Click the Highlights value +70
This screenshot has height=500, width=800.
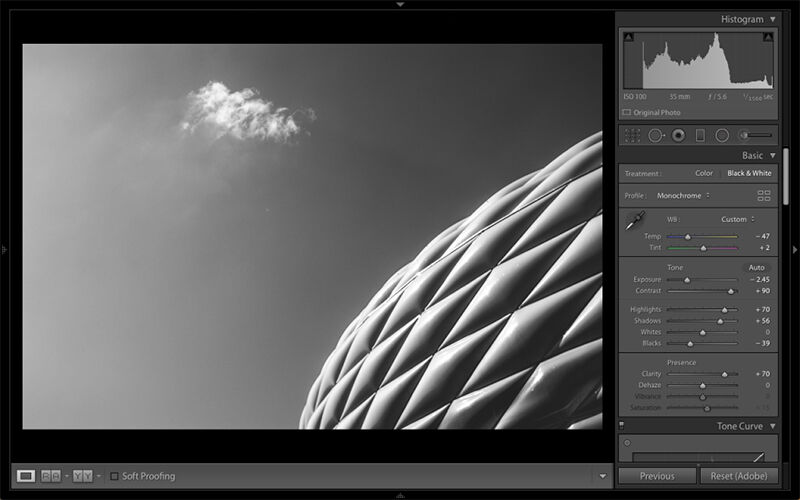click(x=763, y=309)
